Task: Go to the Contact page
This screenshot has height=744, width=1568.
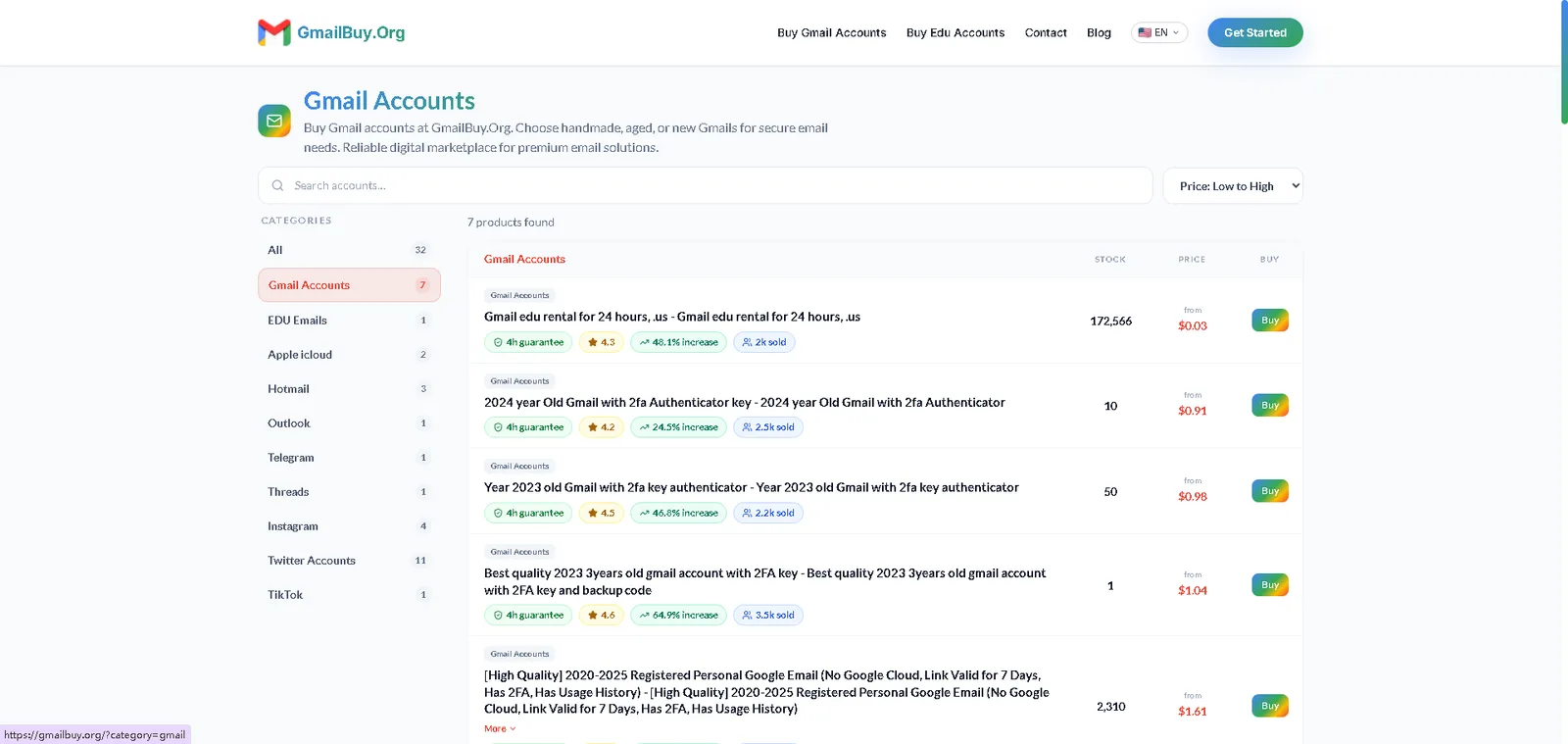Action: [x=1046, y=32]
